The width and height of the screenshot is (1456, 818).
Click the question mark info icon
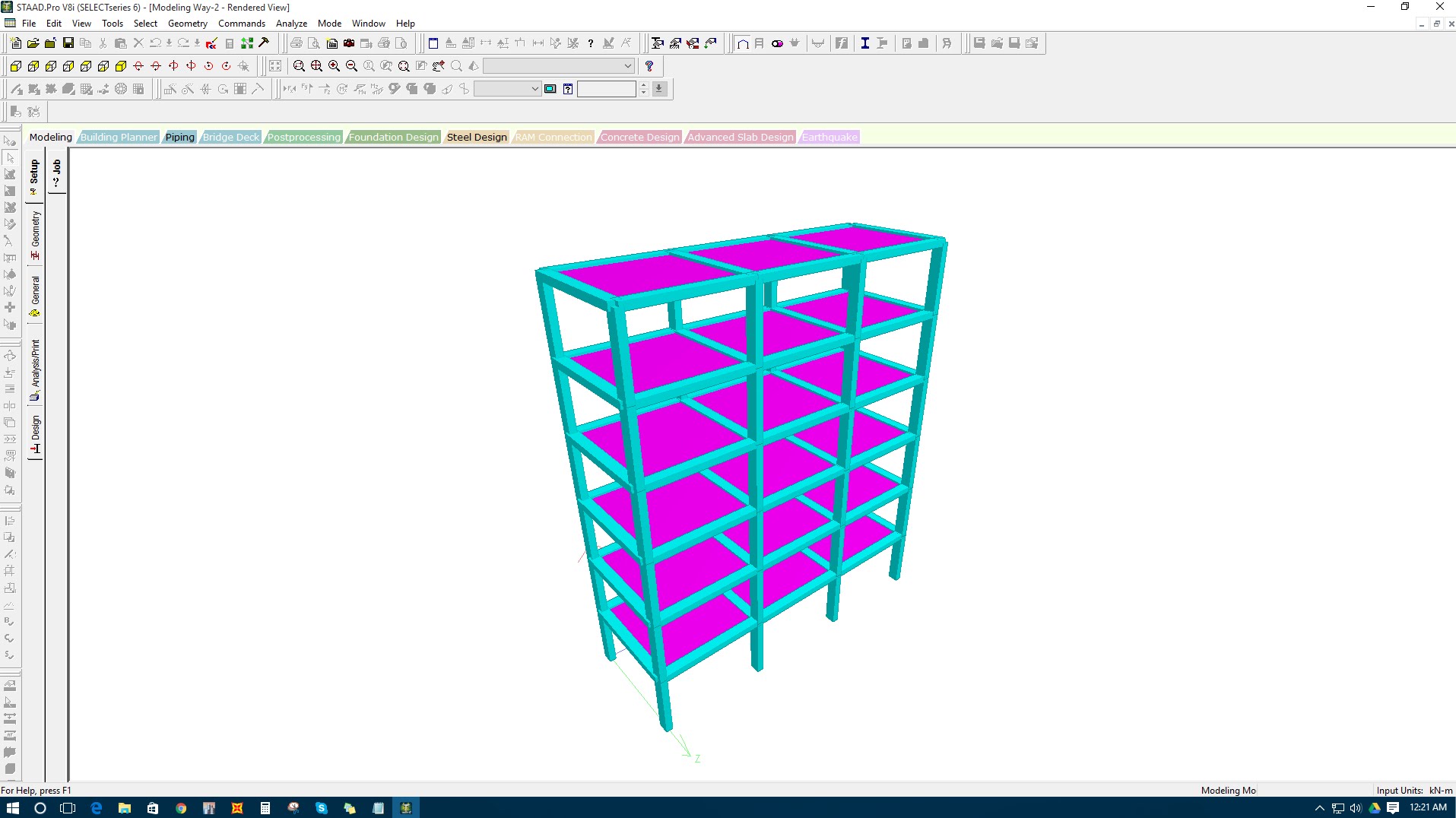click(591, 43)
